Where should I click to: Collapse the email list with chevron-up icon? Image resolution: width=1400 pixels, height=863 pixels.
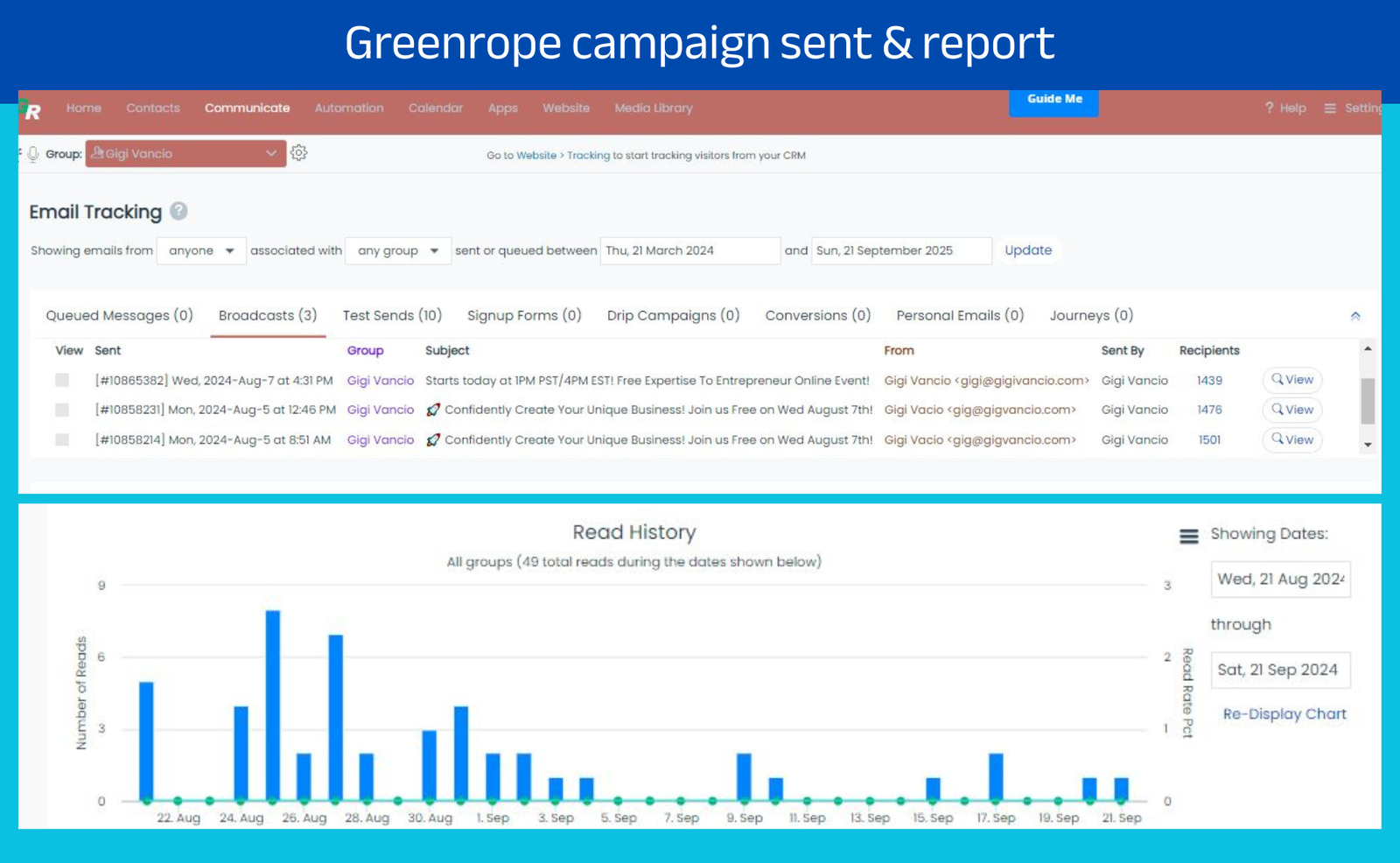1354,316
